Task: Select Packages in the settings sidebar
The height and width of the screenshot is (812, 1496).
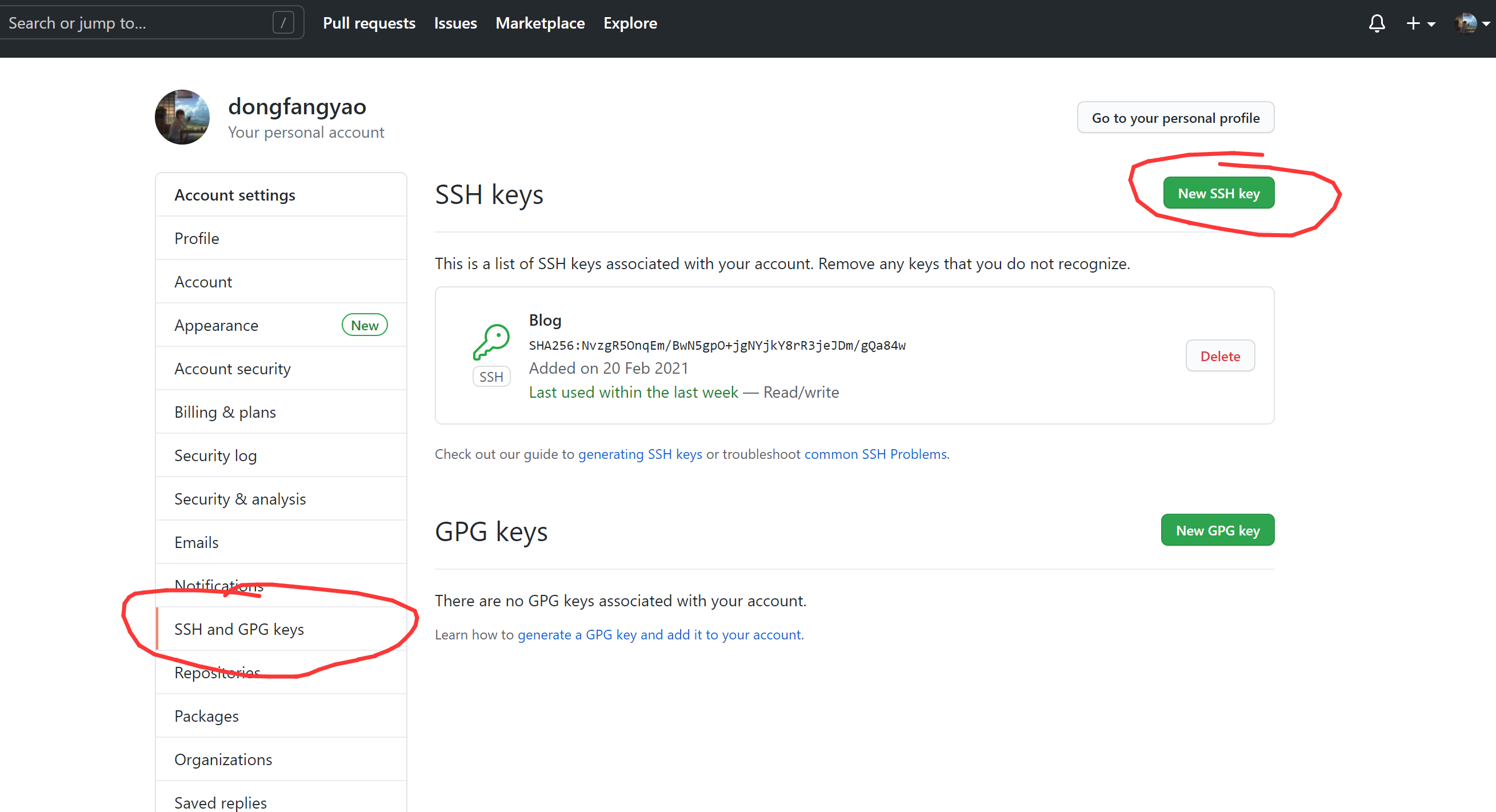Action: pos(281,716)
